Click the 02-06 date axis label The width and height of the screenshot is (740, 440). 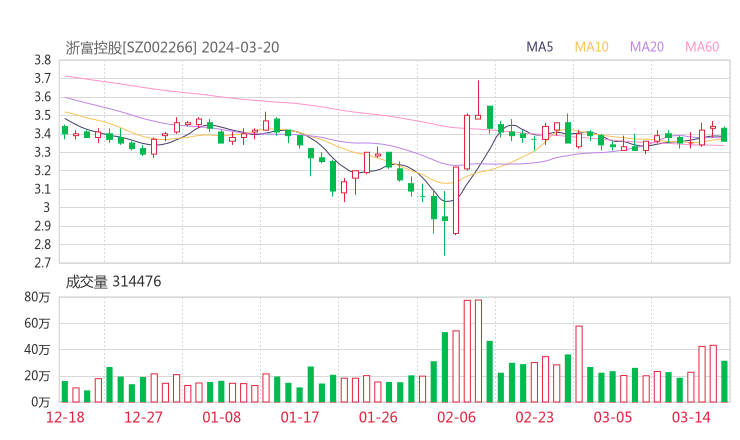[456, 417]
